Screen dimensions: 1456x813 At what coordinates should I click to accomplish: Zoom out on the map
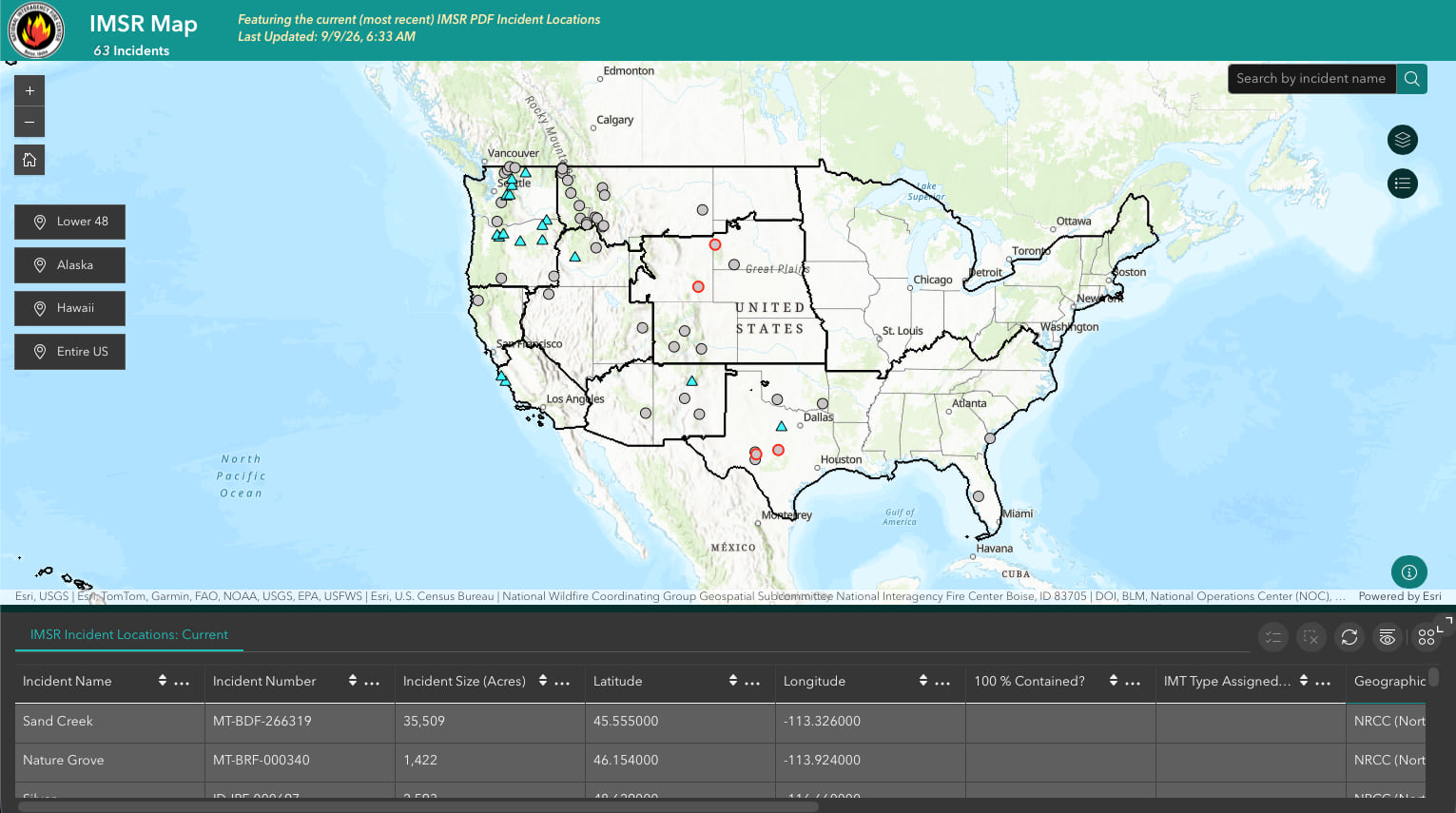click(29, 122)
